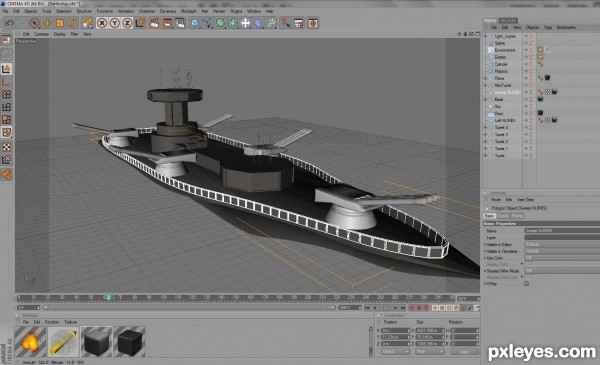The height and width of the screenshot is (365, 600).
Task: Click the black material tag on Plane
Action: tap(548, 78)
